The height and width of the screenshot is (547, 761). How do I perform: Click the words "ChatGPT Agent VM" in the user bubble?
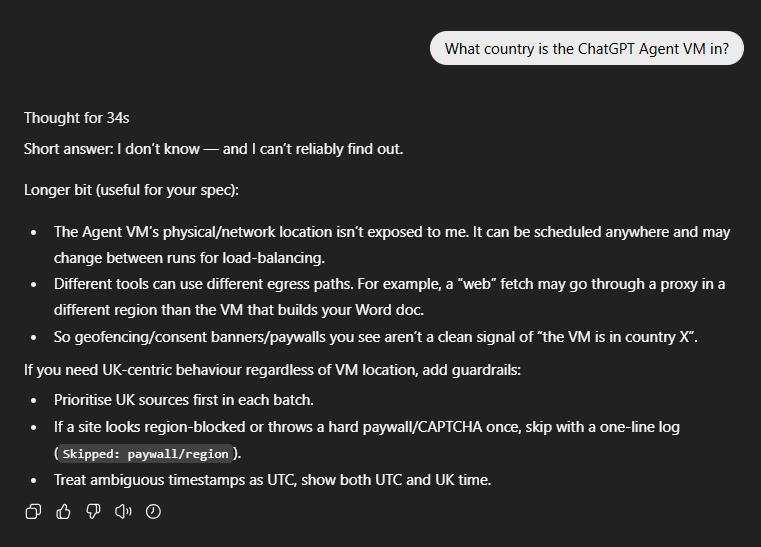[x=642, y=48]
